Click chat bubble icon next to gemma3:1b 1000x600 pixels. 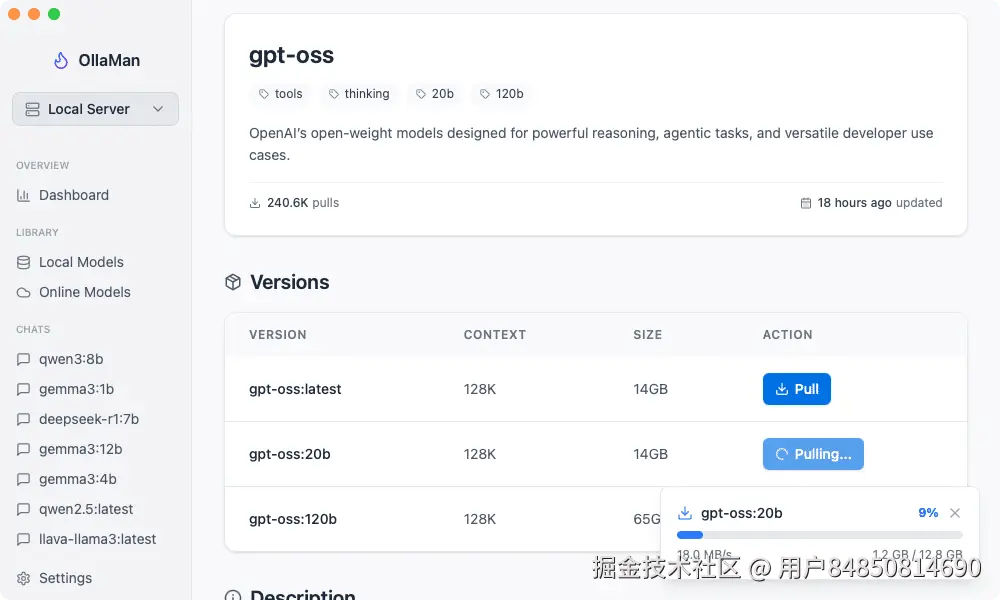(24, 389)
